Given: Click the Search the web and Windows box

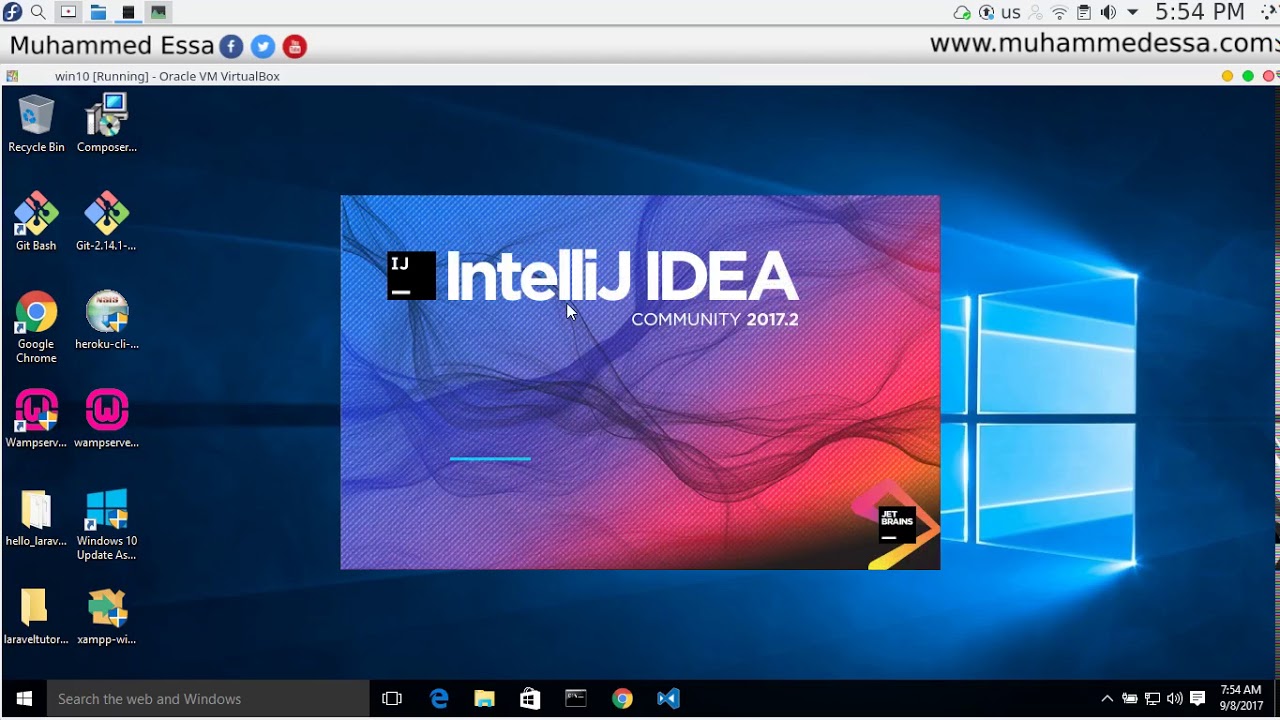Looking at the screenshot, I should [x=208, y=699].
